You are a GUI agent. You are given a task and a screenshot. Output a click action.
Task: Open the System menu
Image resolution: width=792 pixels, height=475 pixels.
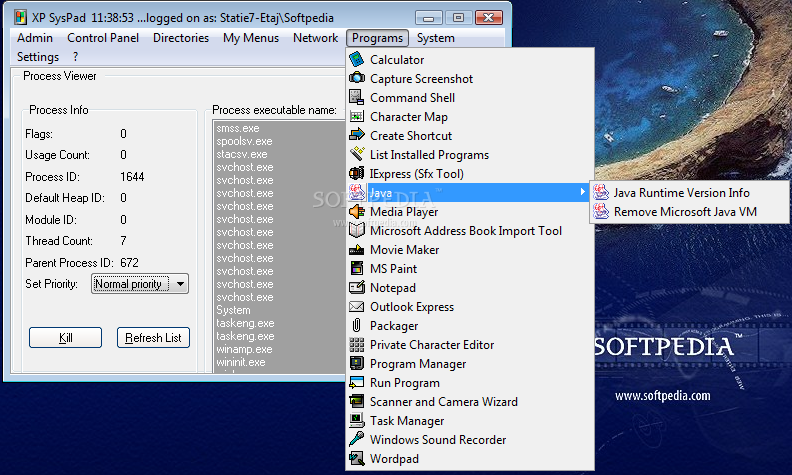[435, 38]
